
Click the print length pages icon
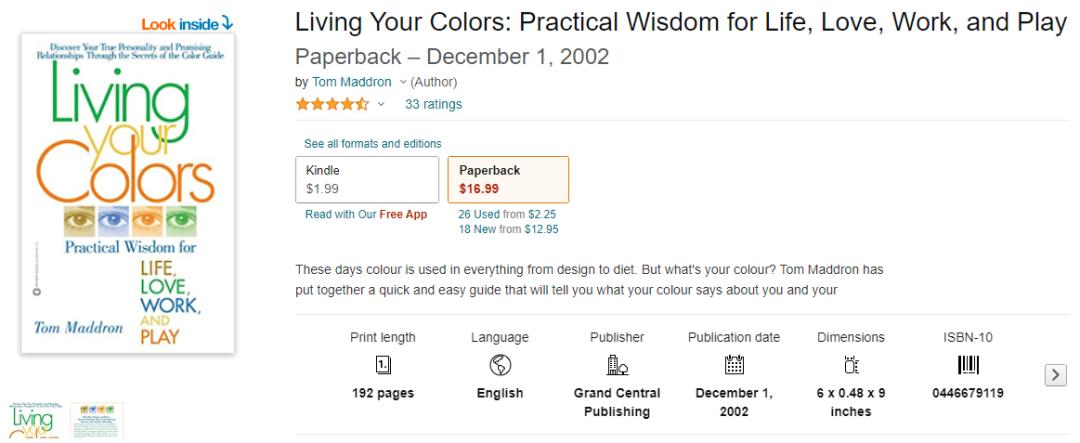tap(383, 366)
